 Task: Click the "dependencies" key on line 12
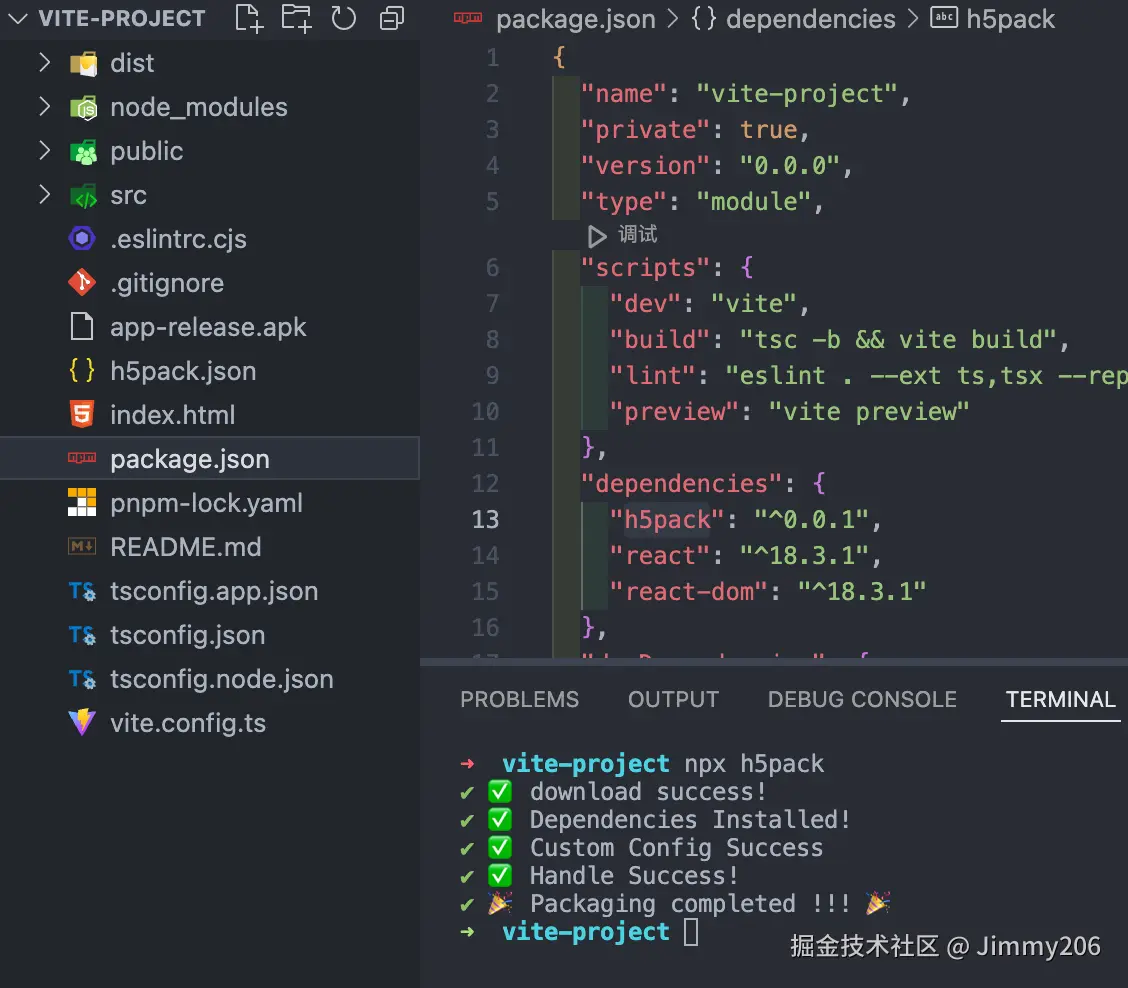(x=682, y=483)
